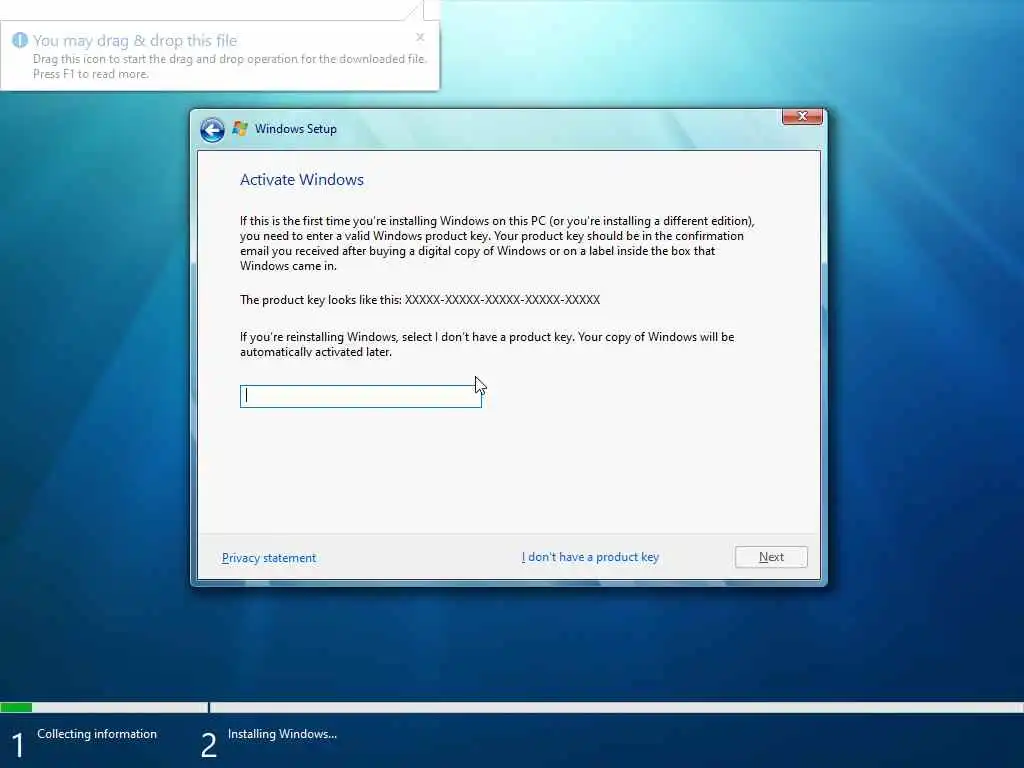Dismiss the drag & drop tooltip
Screen dimensions: 1024x768
[x=420, y=37]
